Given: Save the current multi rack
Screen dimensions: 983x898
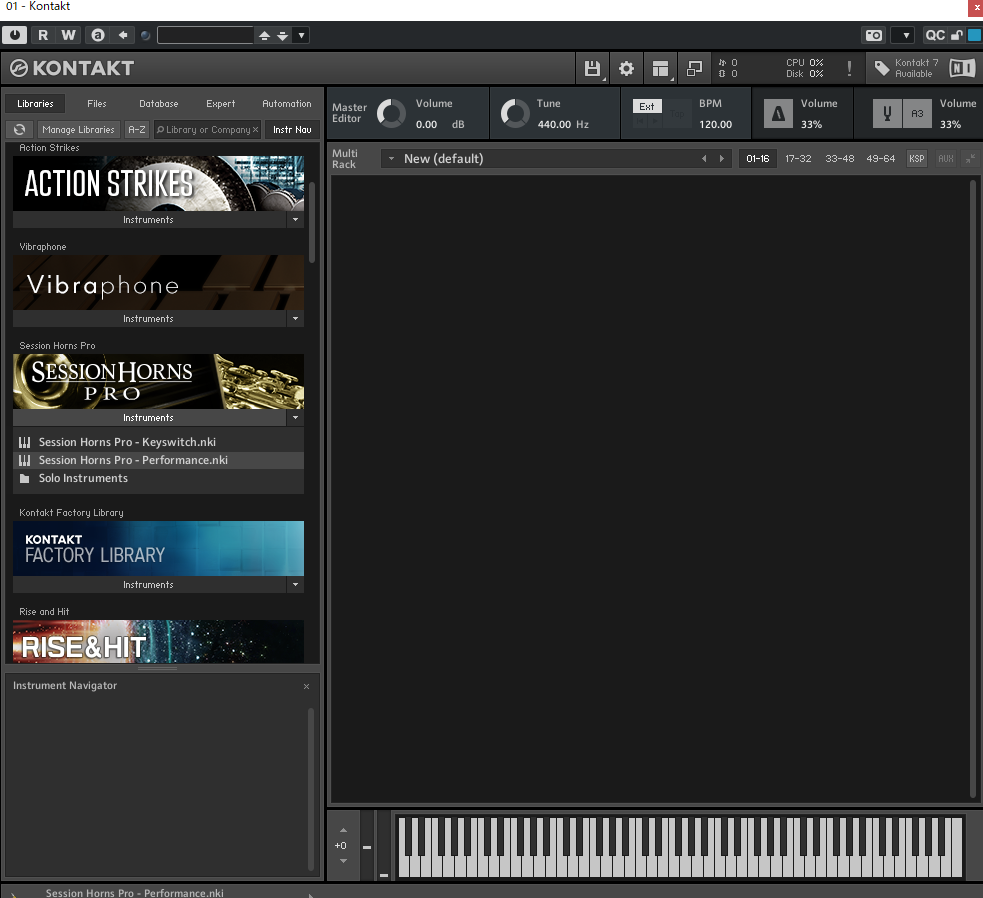Looking at the screenshot, I should 592,68.
